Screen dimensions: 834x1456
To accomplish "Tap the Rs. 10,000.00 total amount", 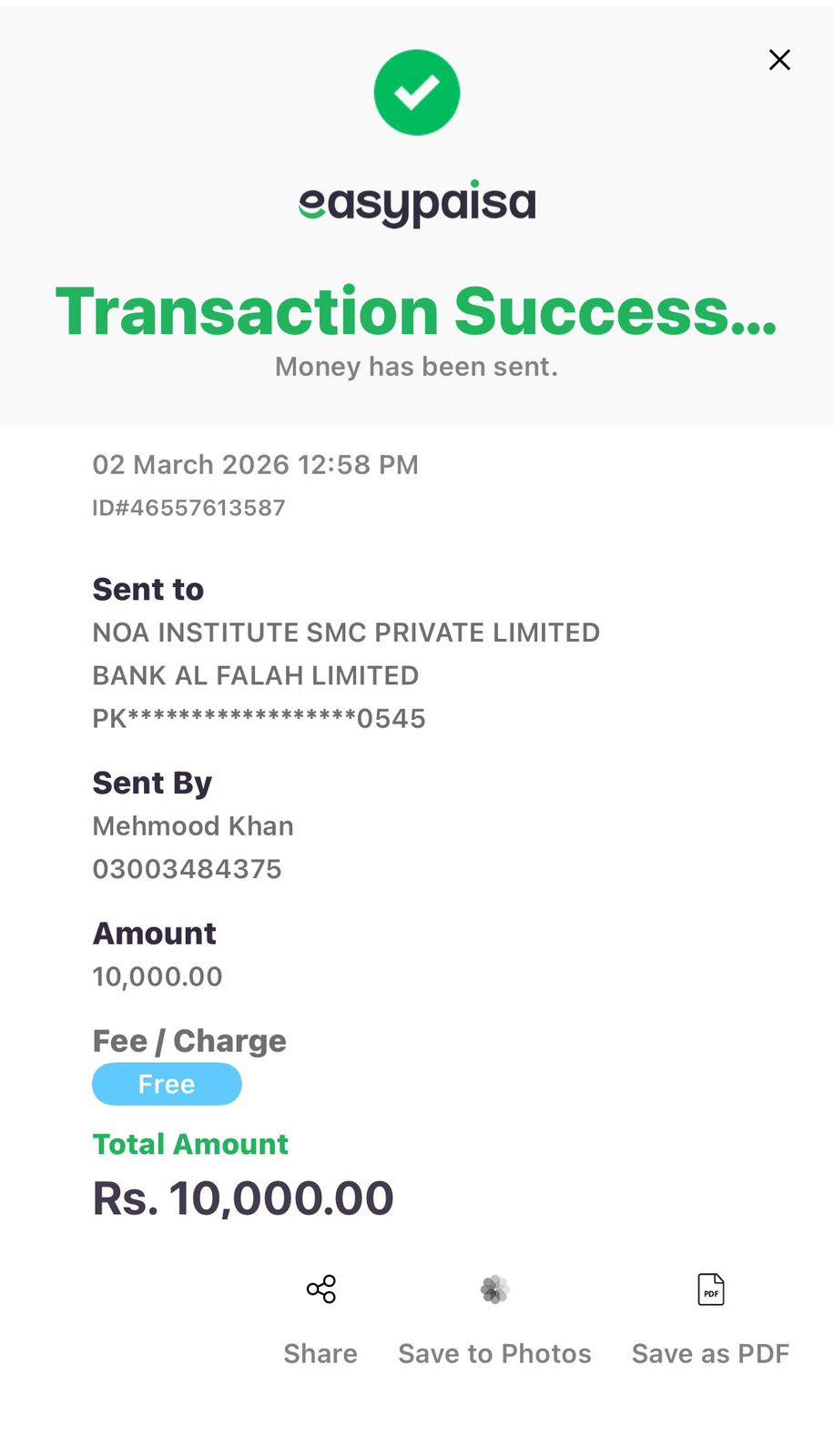I will tap(243, 1198).
